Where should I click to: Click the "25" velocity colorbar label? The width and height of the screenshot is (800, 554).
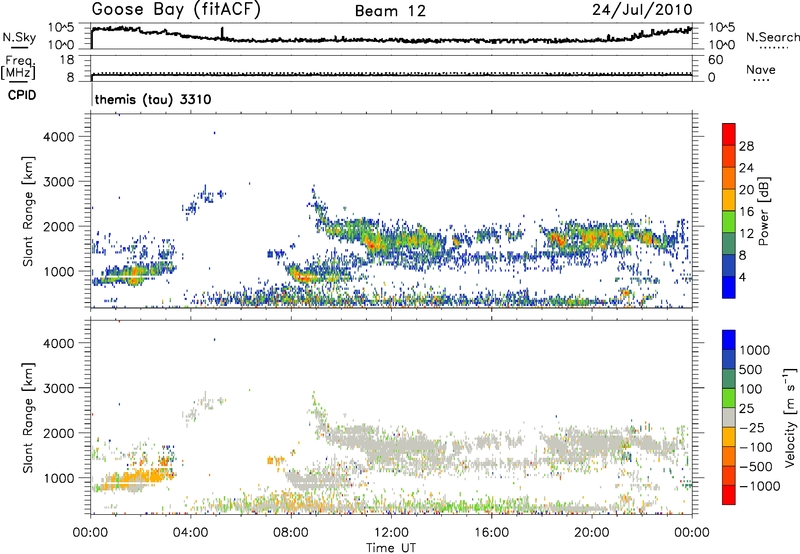click(747, 409)
